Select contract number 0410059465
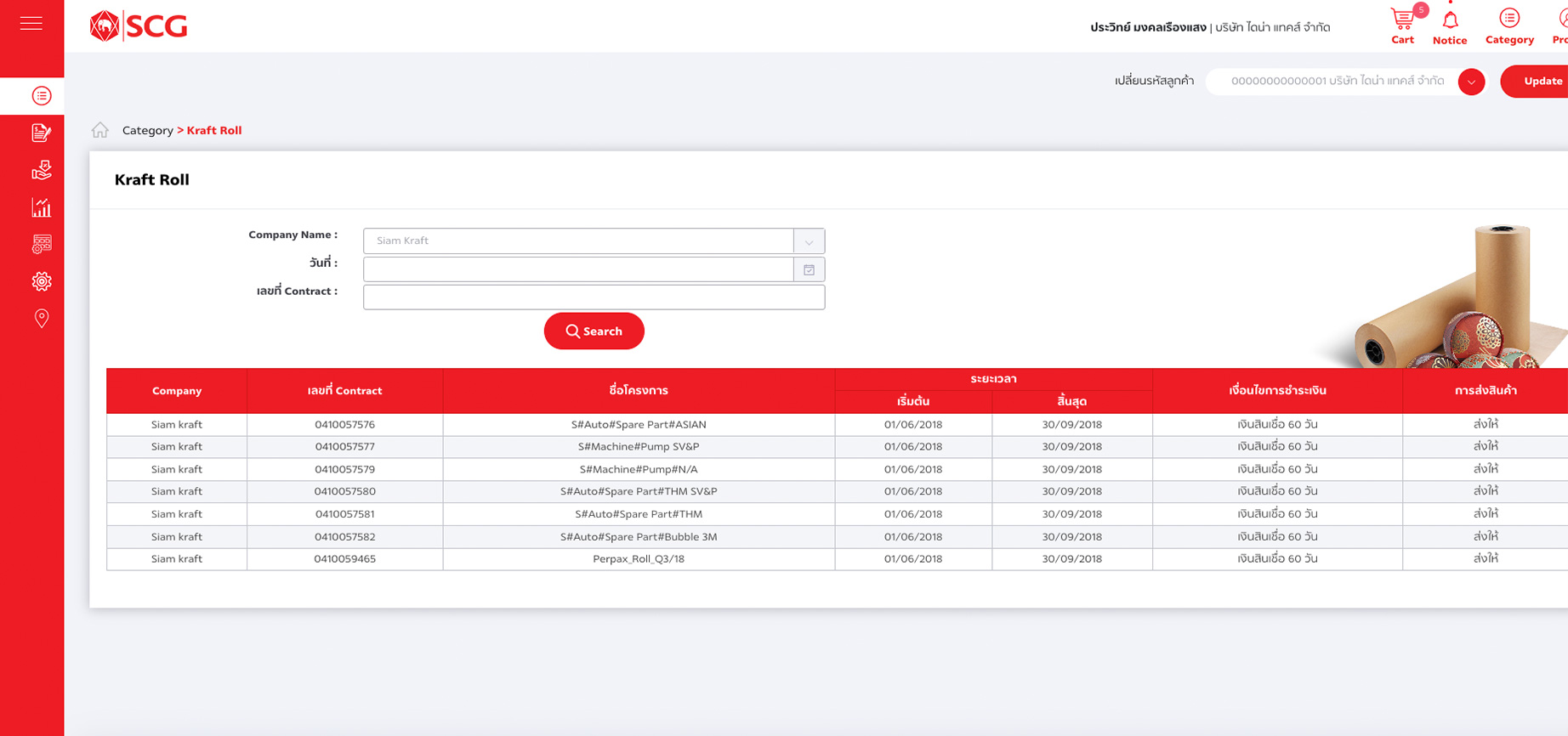 pos(345,559)
